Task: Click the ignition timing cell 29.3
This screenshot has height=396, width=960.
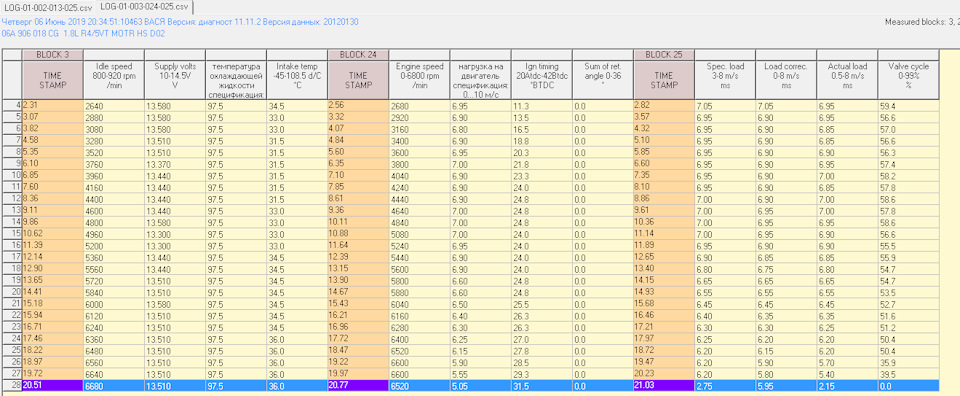Action: [x=541, y=373]
